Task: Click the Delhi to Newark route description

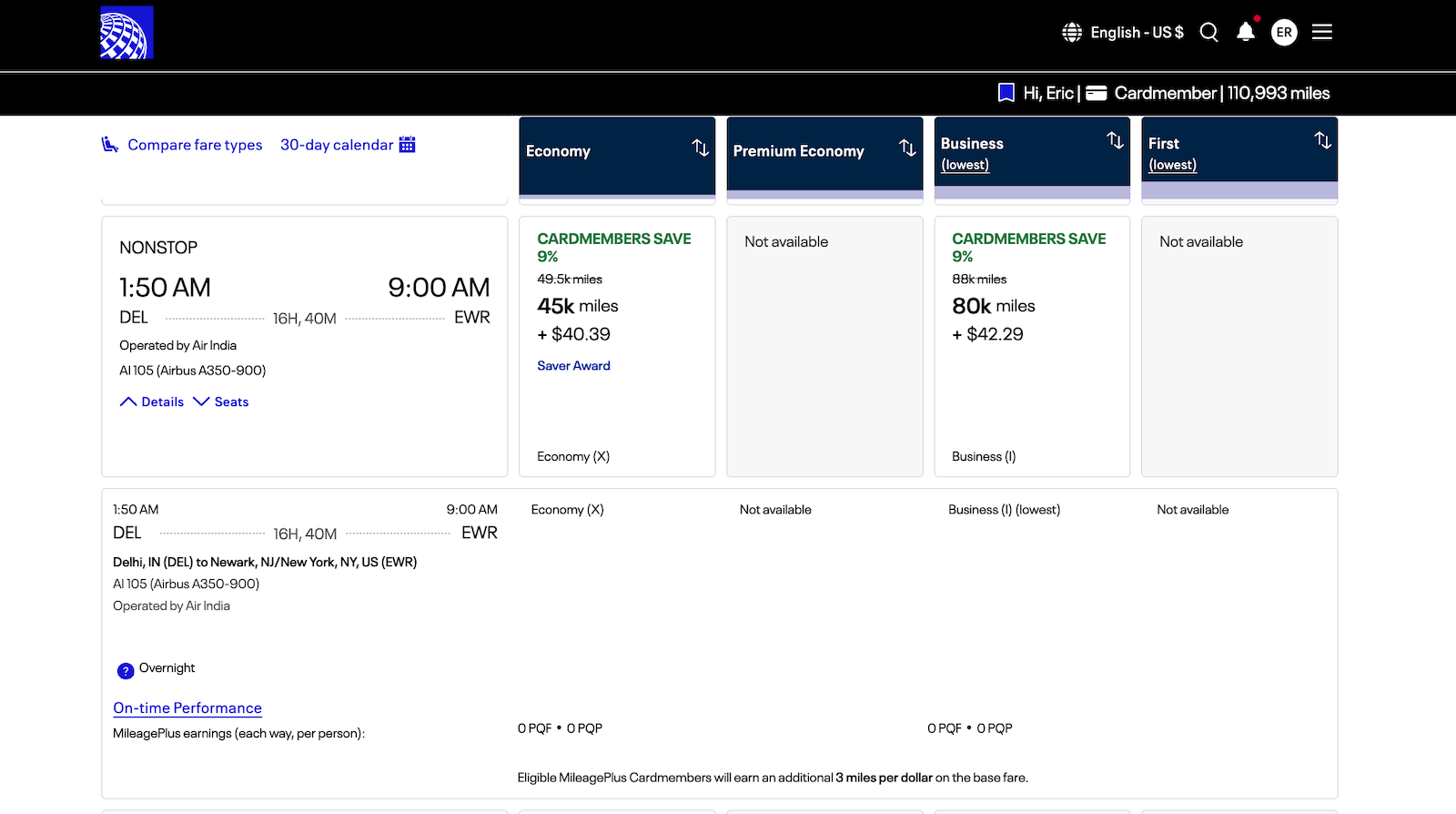Action: [x=265, y=563]
